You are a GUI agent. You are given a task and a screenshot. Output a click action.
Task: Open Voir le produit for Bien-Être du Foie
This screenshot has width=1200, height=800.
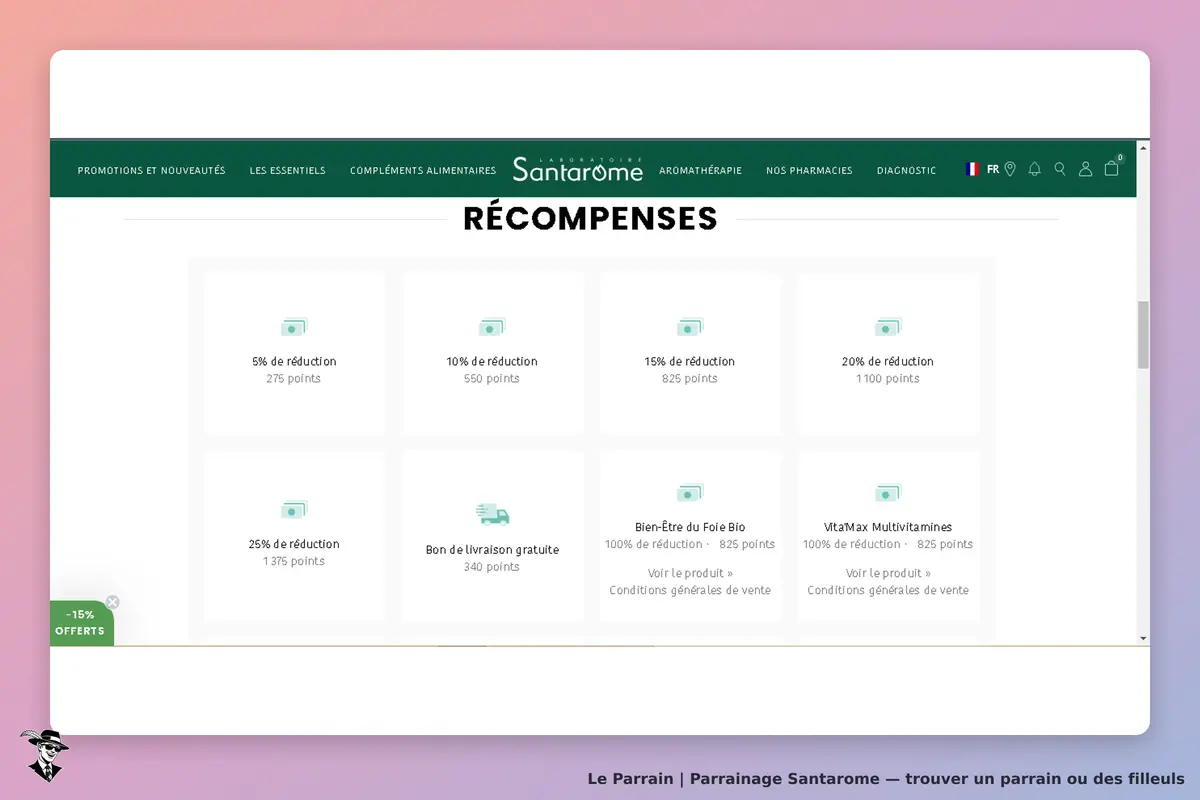(x=690, y=573)
